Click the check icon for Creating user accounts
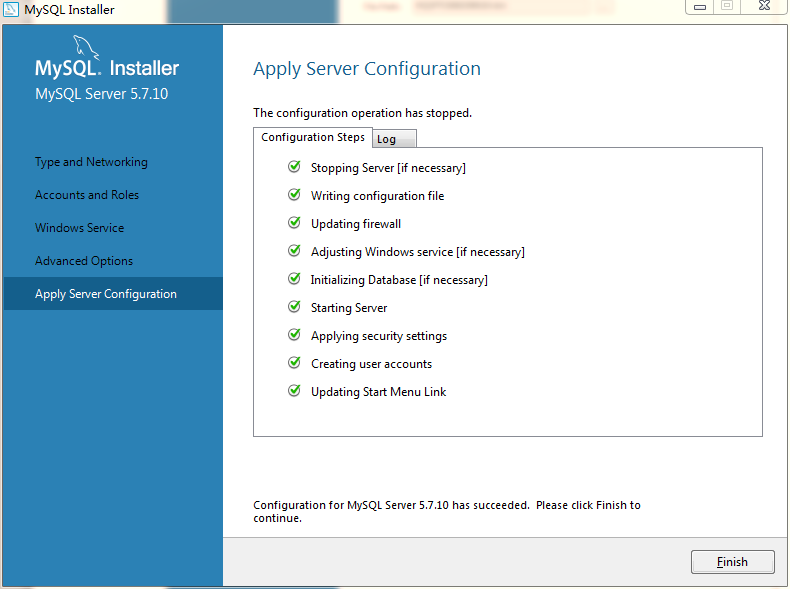Viewport: 790px width, 589px height. point(294,363)
